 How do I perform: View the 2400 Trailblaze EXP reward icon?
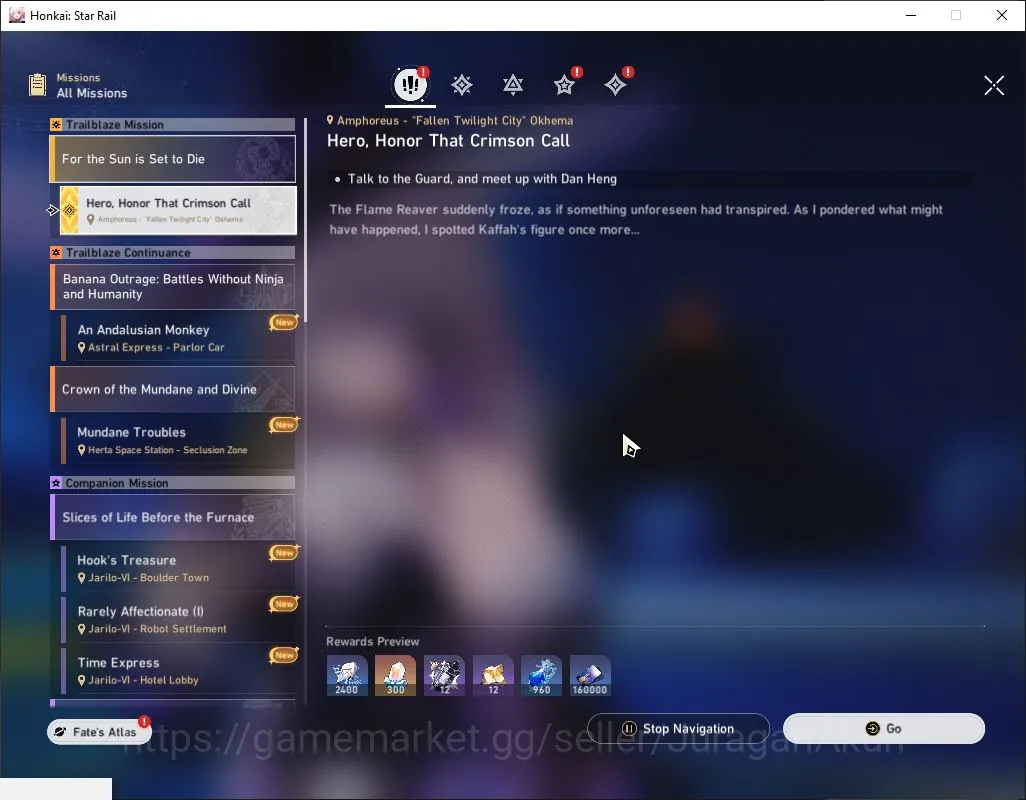[x=347, y=676]
